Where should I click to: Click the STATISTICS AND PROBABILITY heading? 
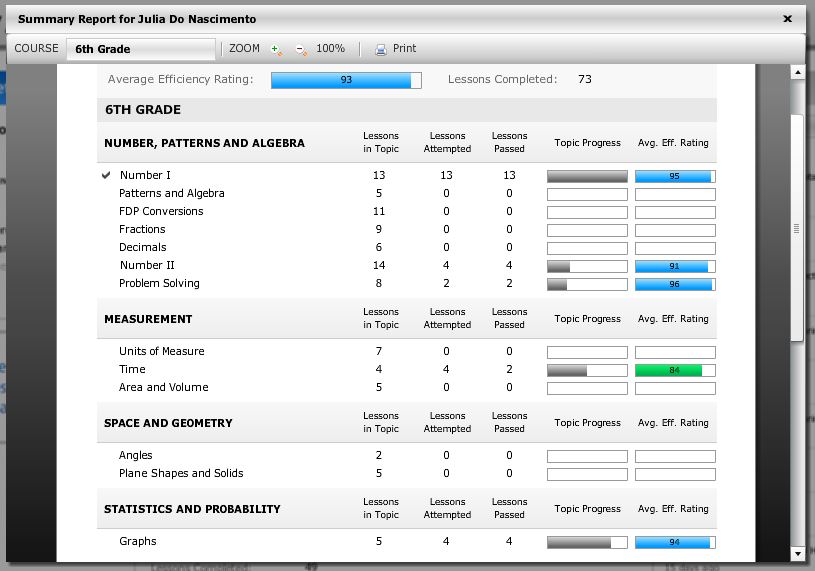[192, 509]
